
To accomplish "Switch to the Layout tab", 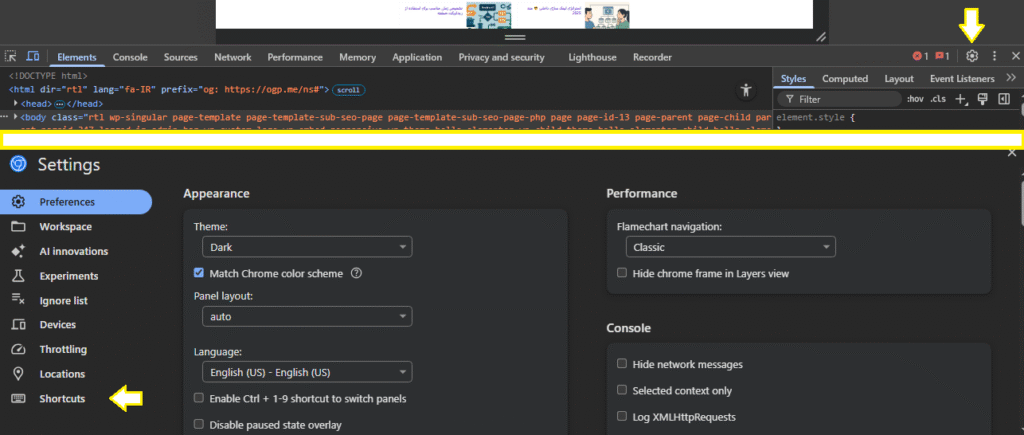I will click(899, 78).
